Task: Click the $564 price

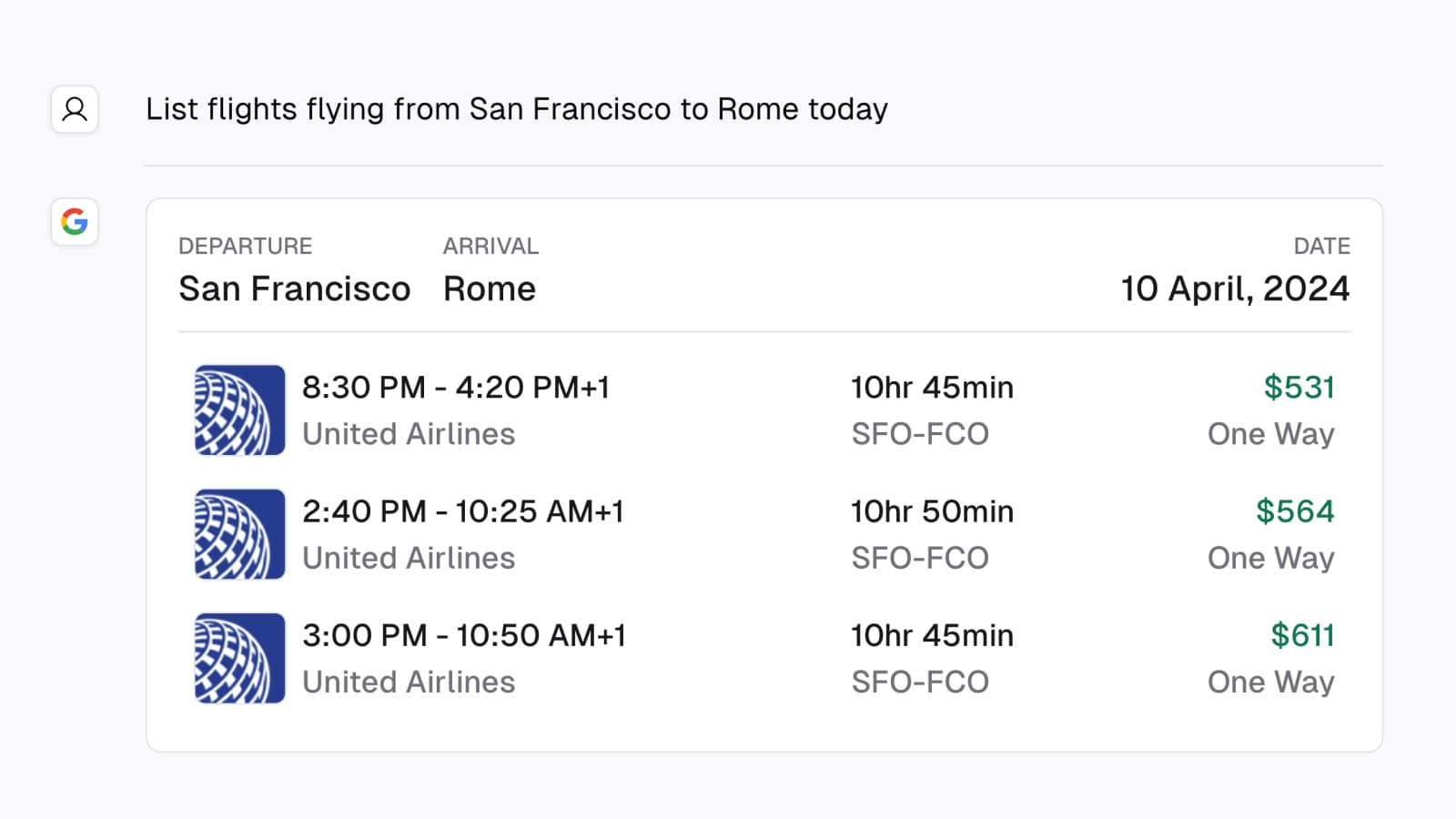Action: 1295,511
